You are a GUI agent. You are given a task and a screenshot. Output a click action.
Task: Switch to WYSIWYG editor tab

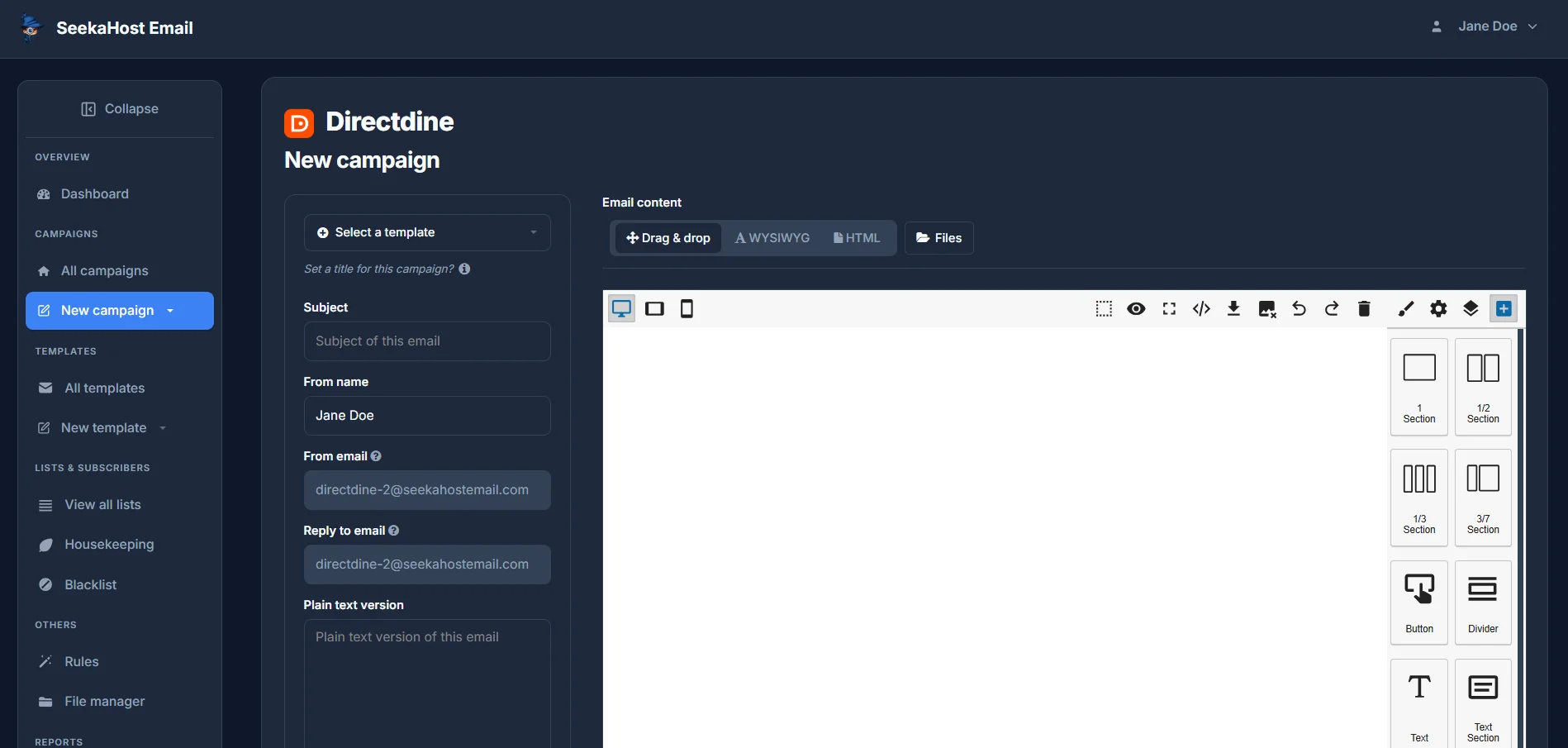pos(772,238)
